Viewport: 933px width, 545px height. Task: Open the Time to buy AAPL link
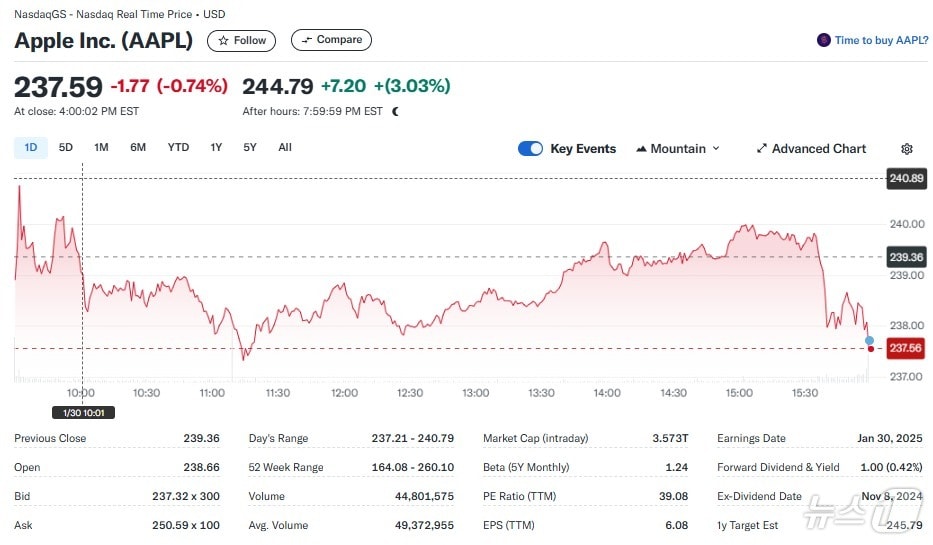click(x=881, y=40)
